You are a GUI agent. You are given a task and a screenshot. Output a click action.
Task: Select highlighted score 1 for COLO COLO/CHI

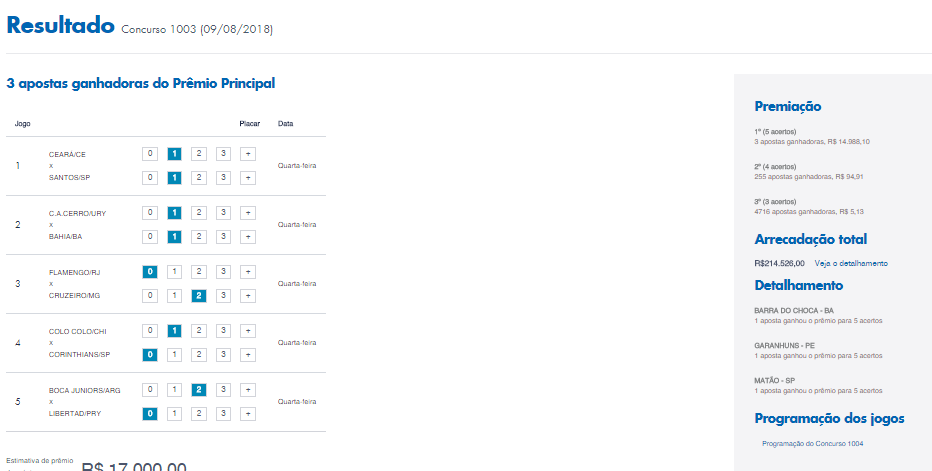(174, 331)
